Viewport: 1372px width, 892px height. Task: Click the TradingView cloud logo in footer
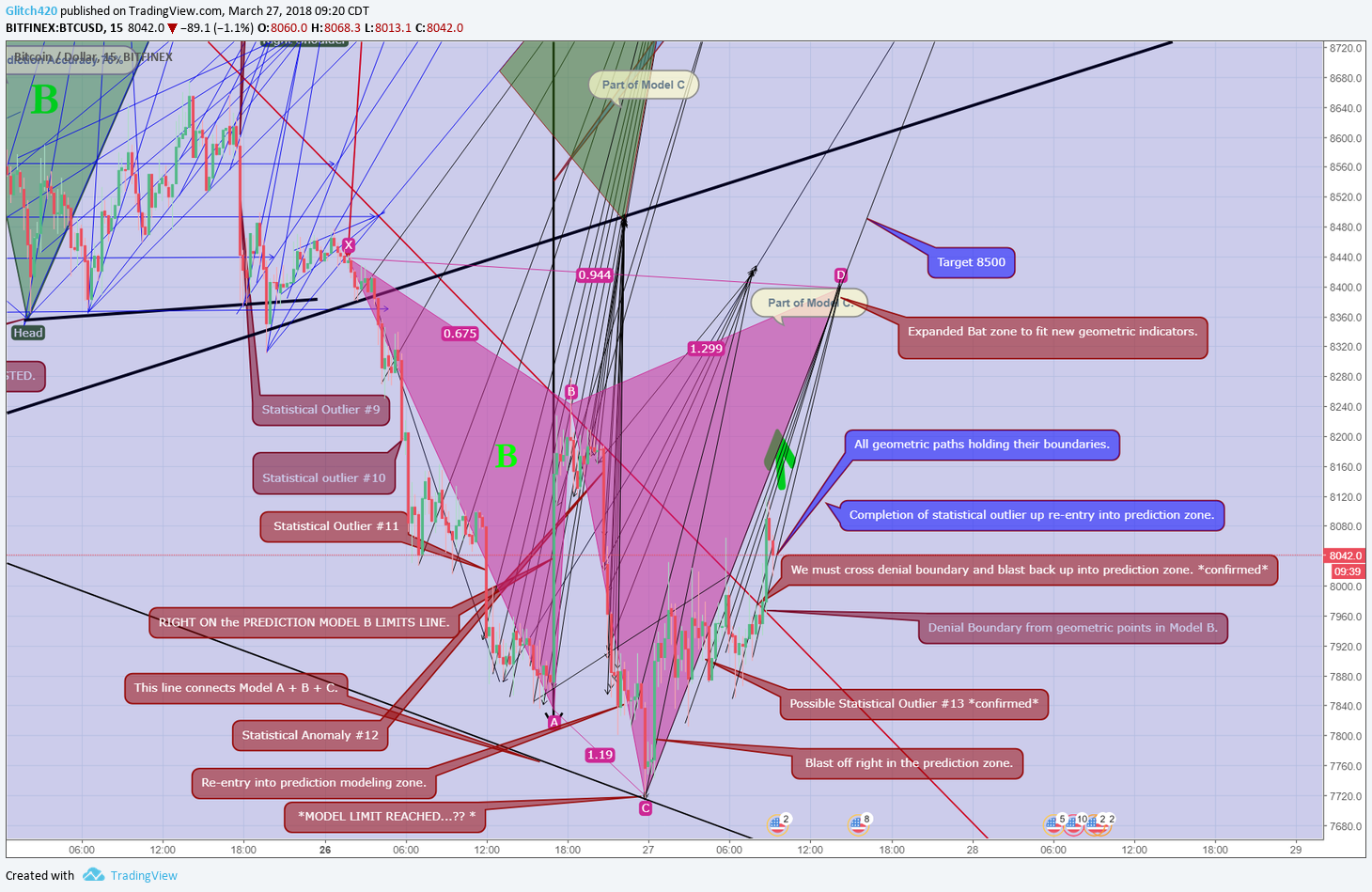[x=93, y=875]
